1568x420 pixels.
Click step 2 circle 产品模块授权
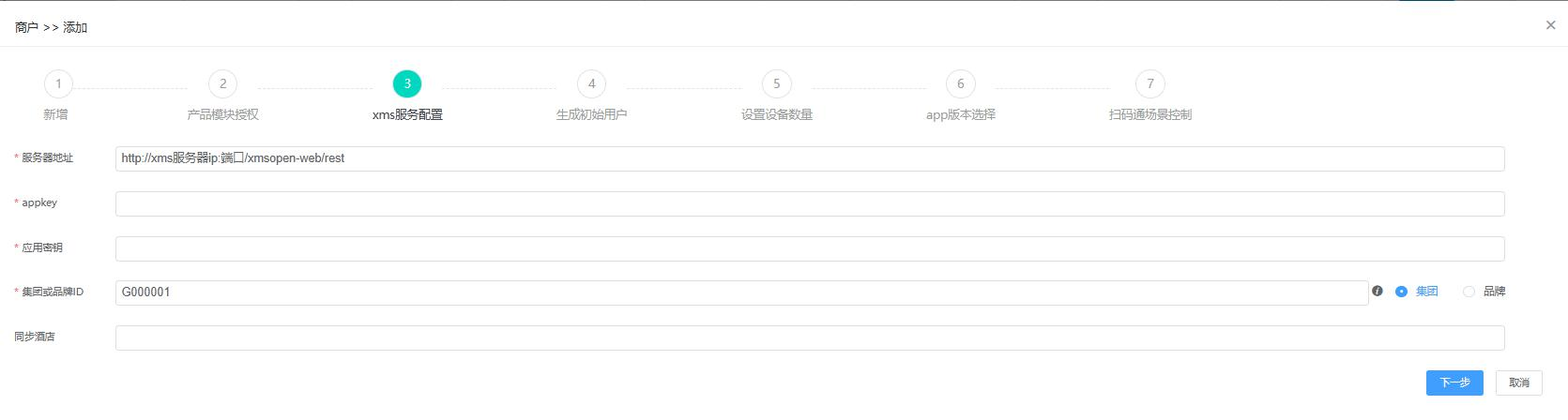[x=222, y=84]
